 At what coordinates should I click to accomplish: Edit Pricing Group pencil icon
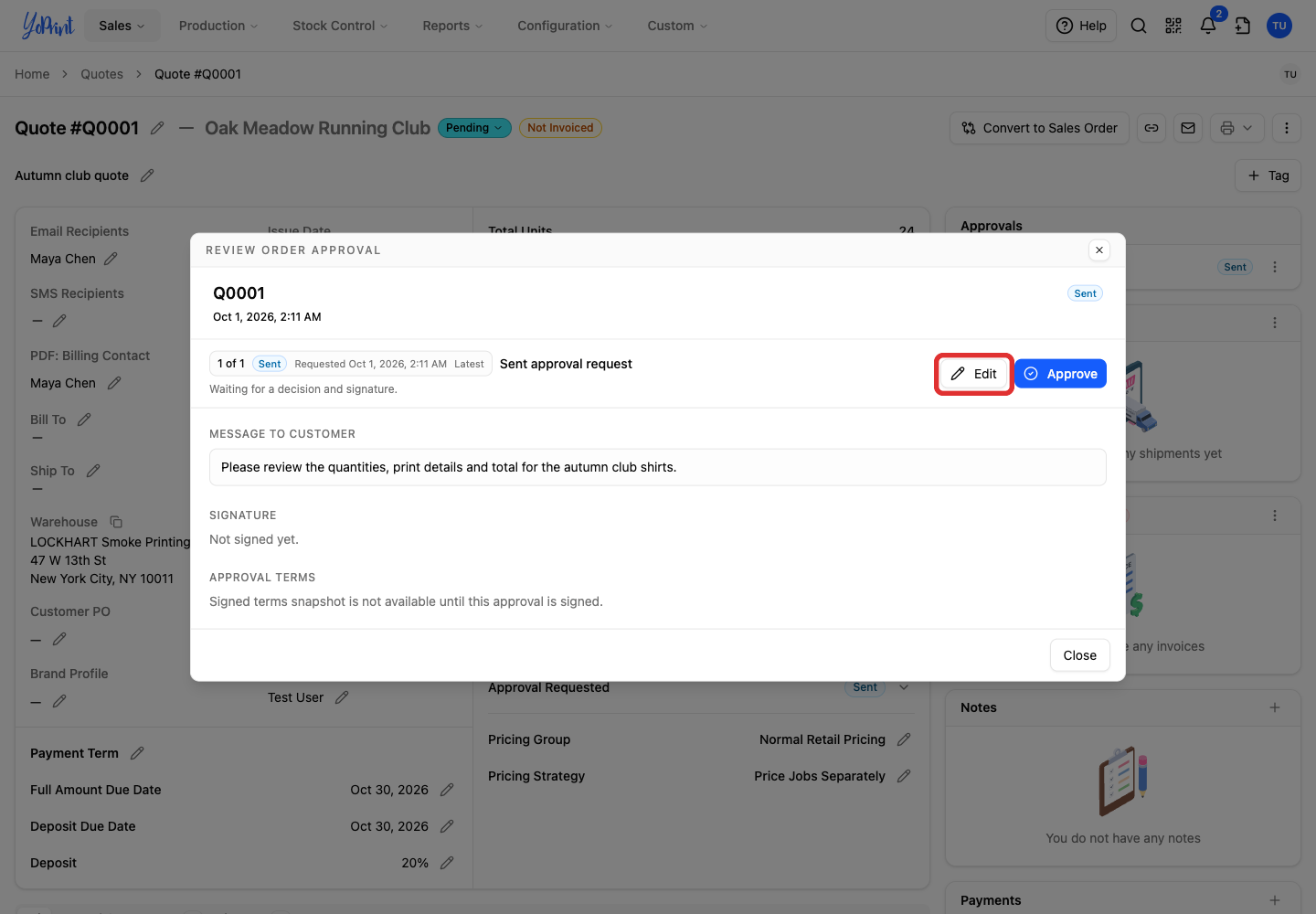[904, 739]
